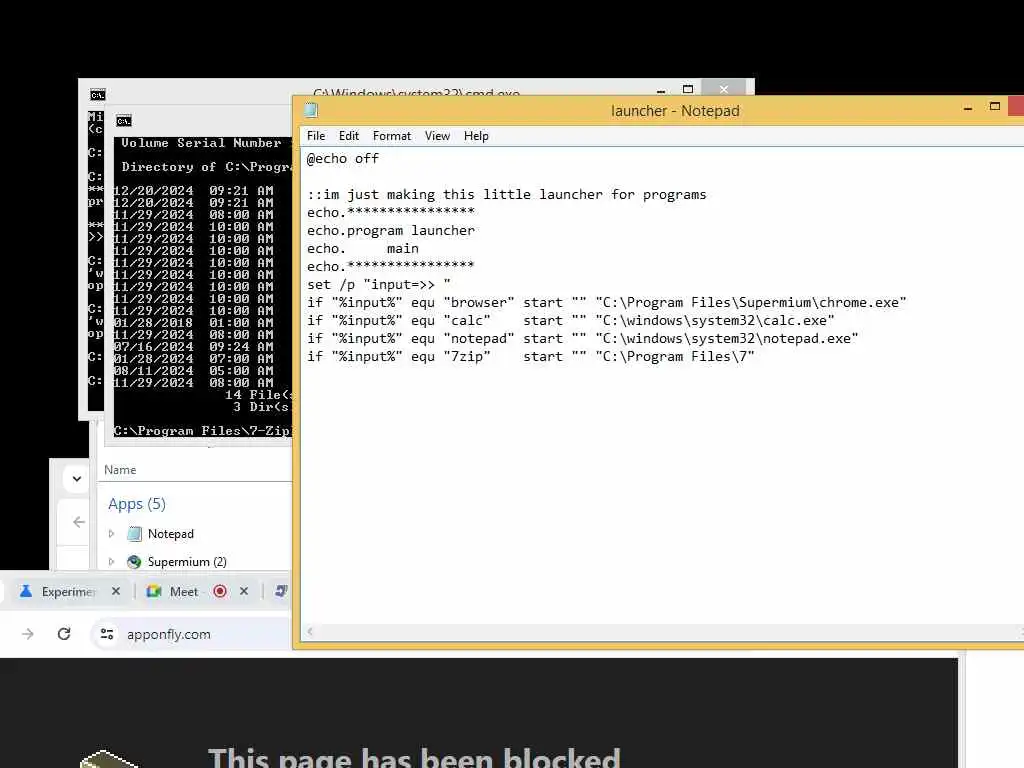The image size is (1024, 768).
Task: Reload the apponfly.com page
Action: click(63, 633)
